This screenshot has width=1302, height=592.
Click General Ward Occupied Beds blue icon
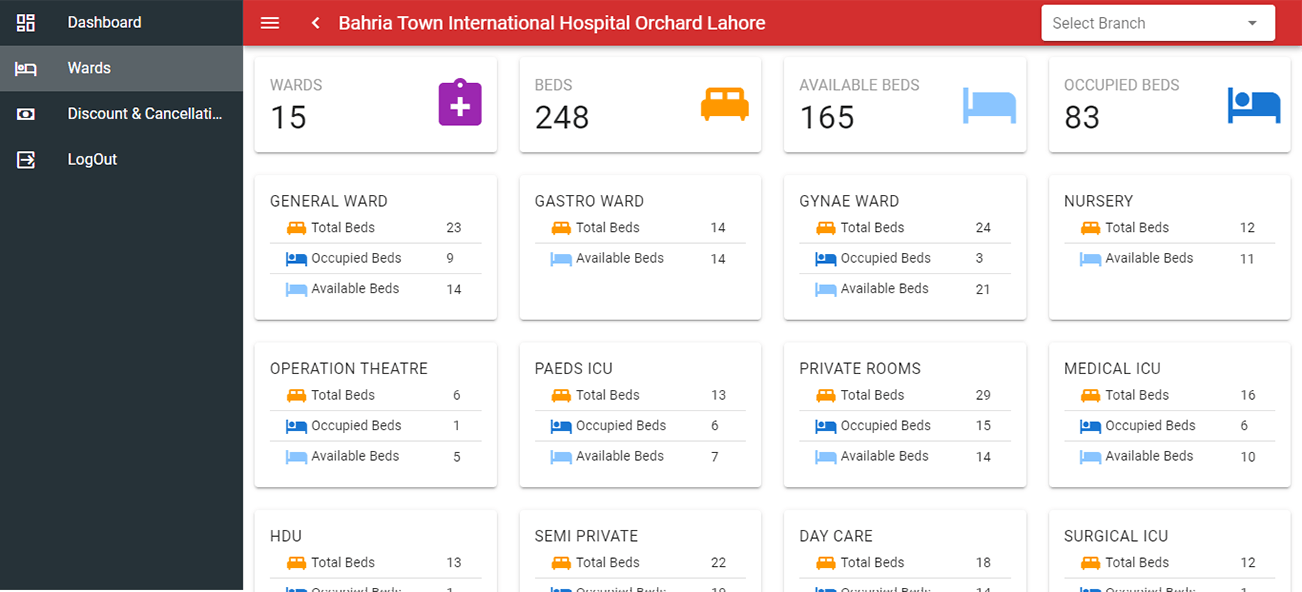[296, 258]
